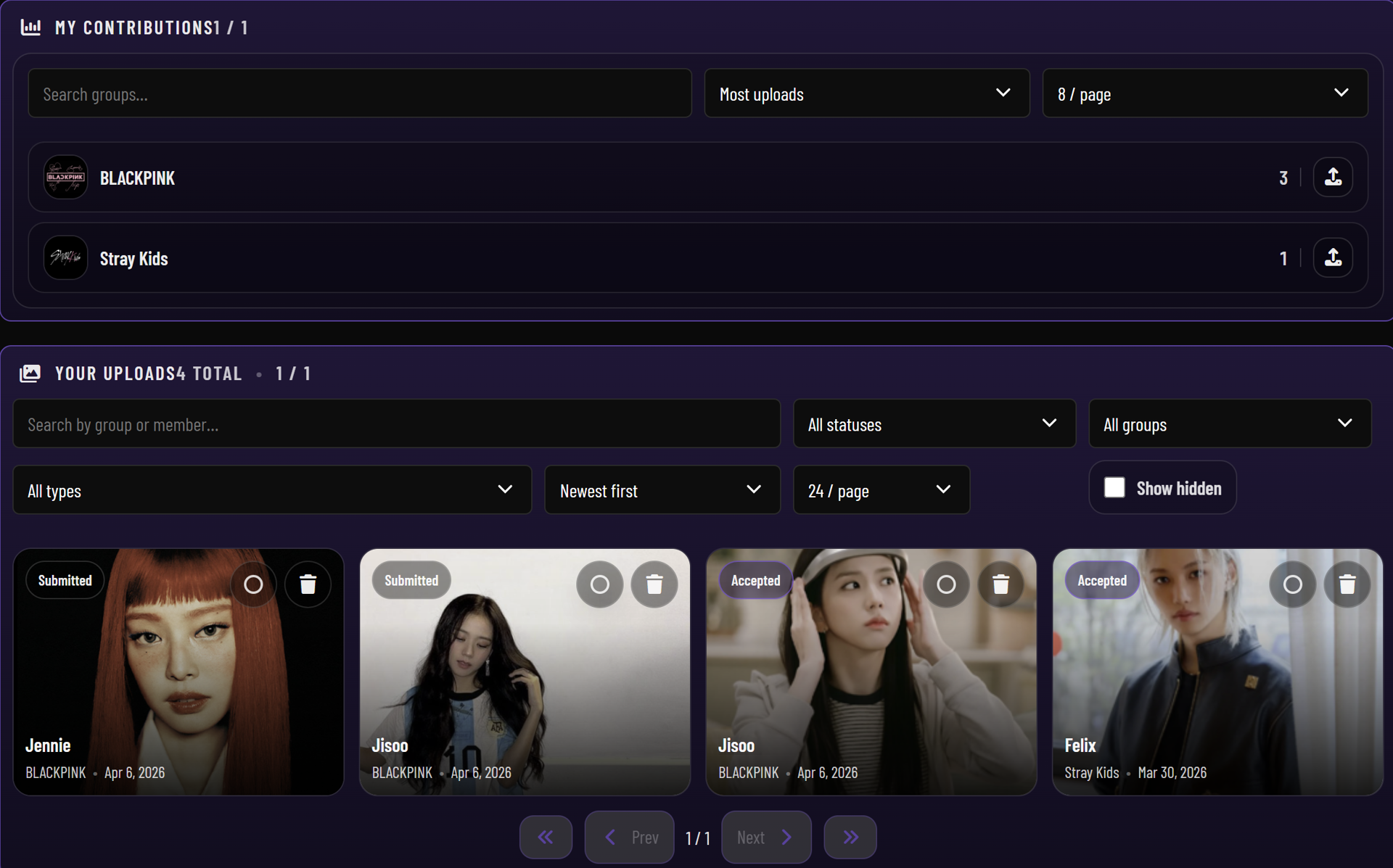Click the Search groups input field

coord(359,94)
